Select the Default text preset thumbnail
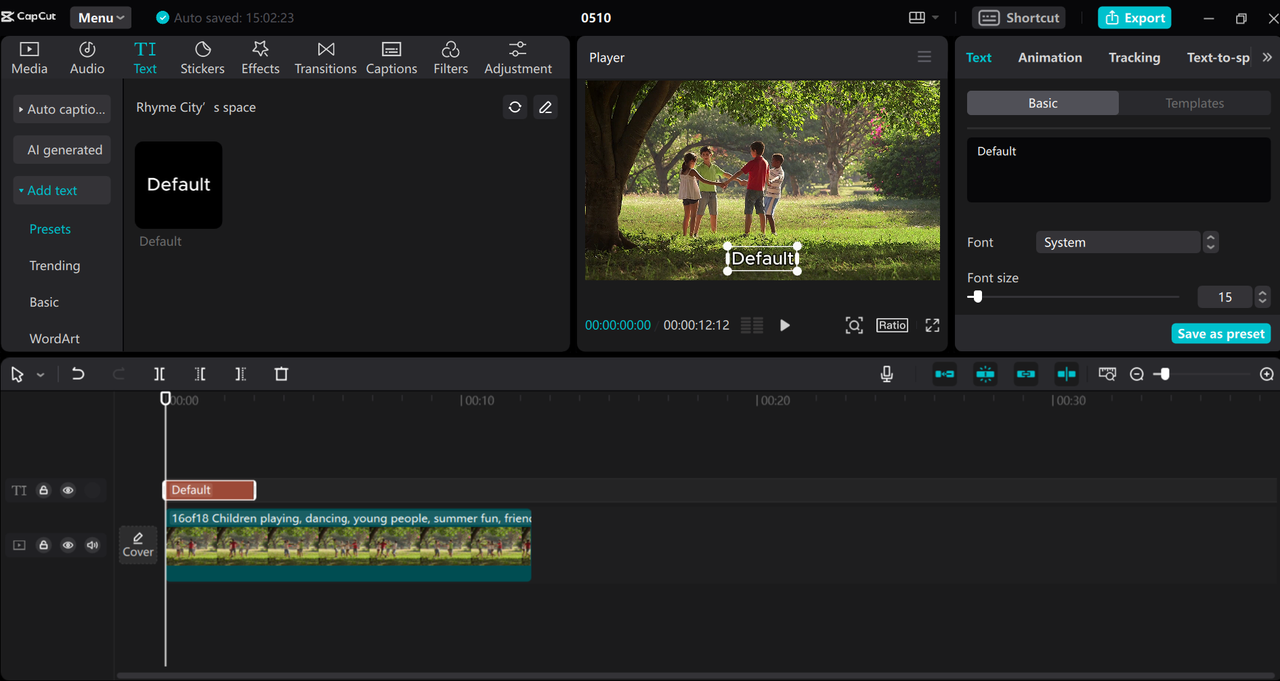This screenshot has height=681, width=1280. (x=179, y=185)
